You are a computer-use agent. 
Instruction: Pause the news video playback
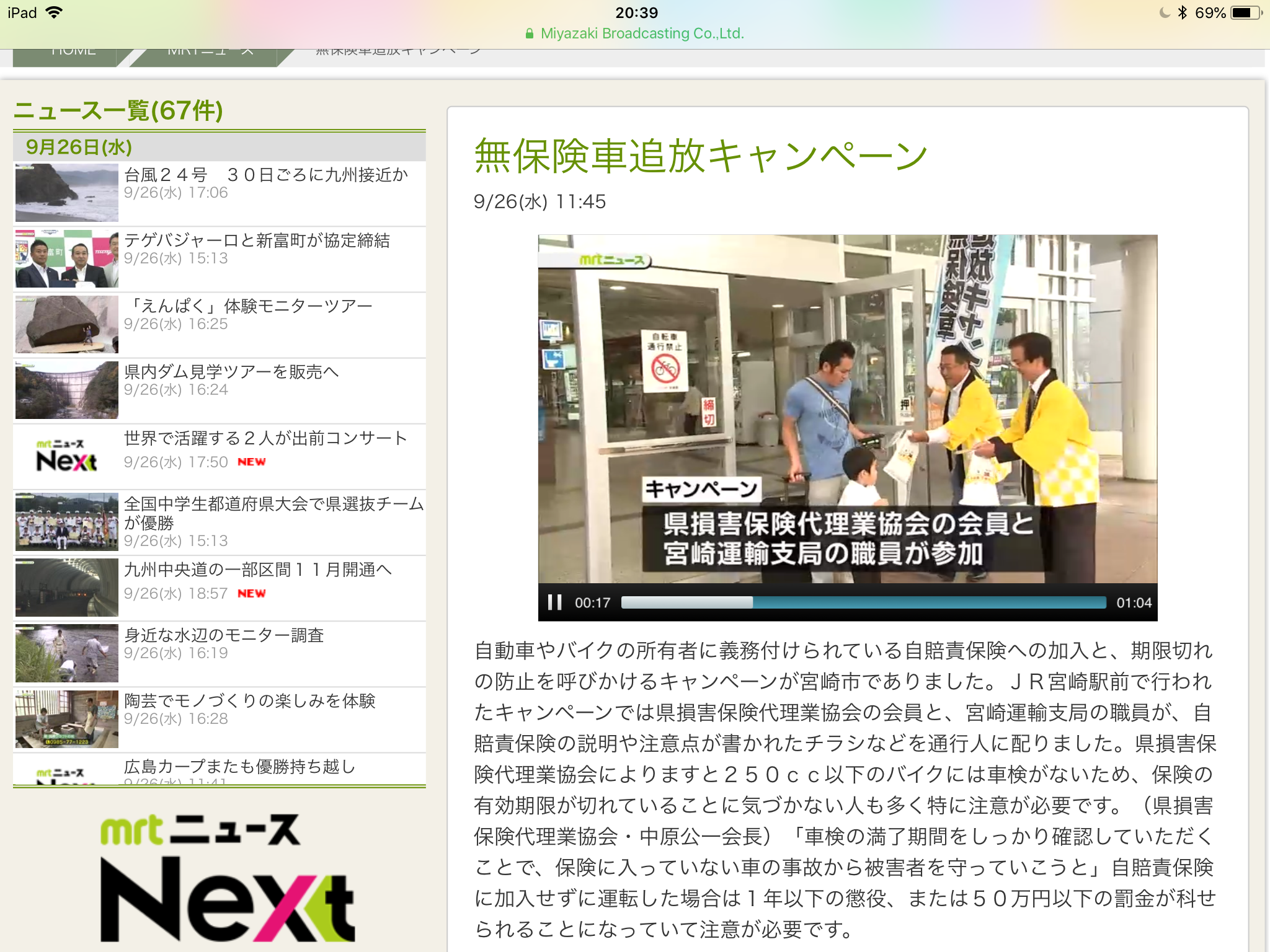click(554, 602)
